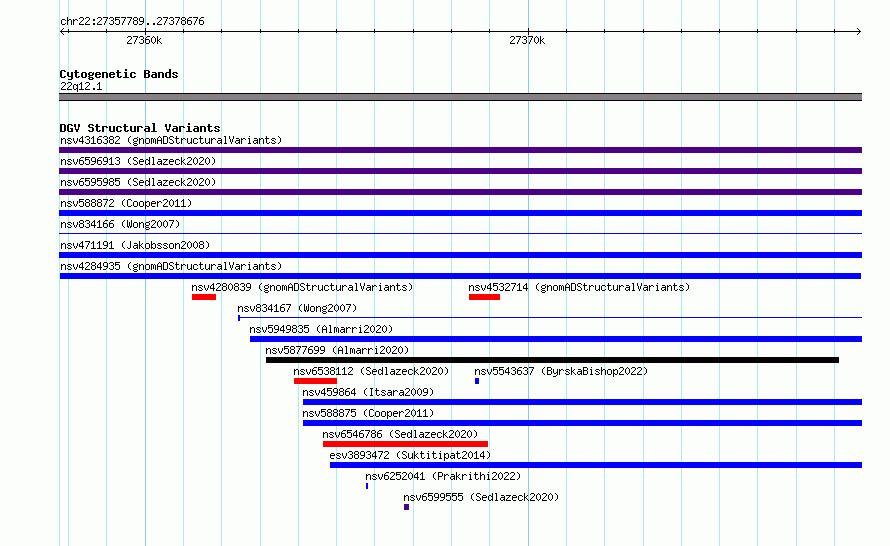The width and height of the screenshot is (890, 546).
Task: Open nsv588872 (Cooper2011) variant label
Action: coord(126,203)
